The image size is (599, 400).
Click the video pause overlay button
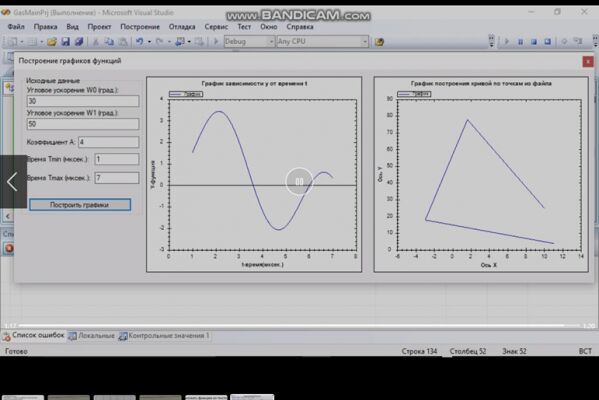299,181
